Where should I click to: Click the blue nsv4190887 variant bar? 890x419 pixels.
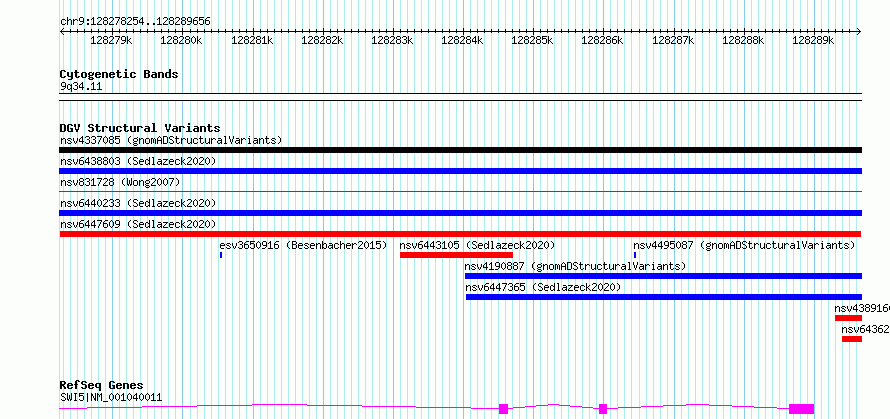coord(663,276)
